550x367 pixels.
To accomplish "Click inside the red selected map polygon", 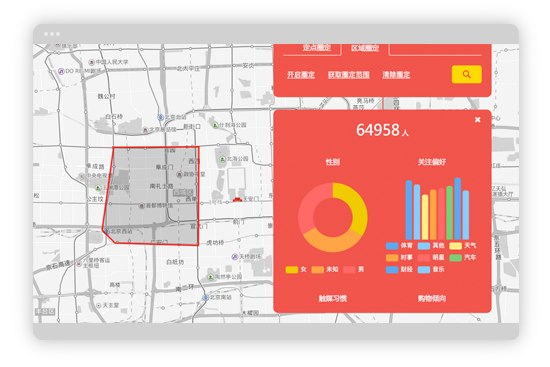I will coord(153,195).
